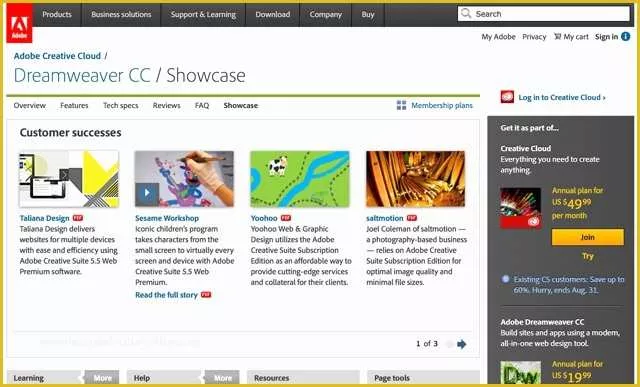Click the Page tools section header

(423, 378)
